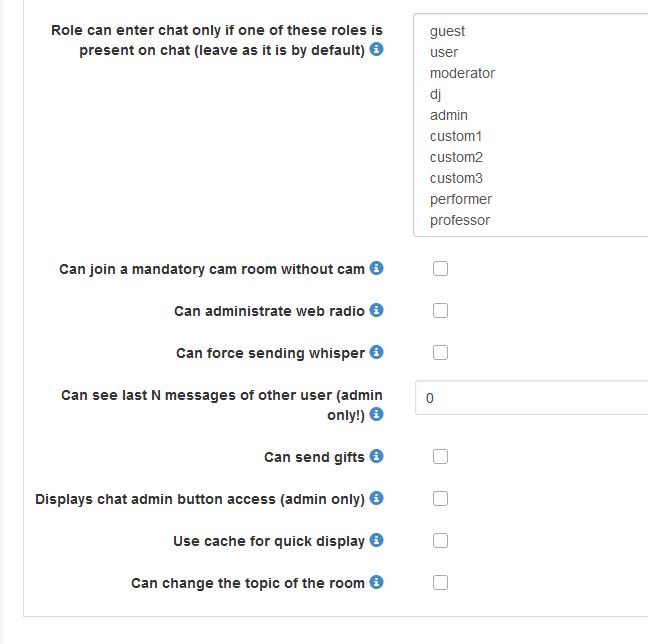Viewport: 648px width, 644px height.
Task: Enable 'Can join a mandatory cam room' checkbox
Action: (440, 269)
